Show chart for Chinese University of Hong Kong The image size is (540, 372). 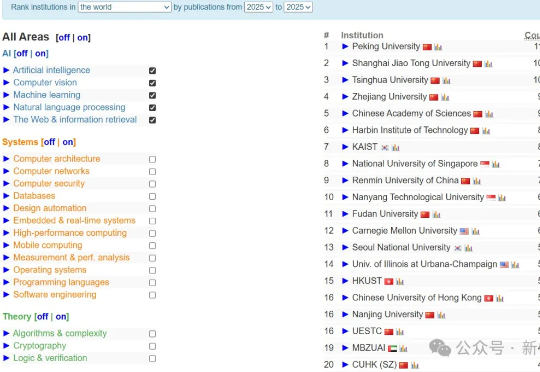click(x=500, y=298)
